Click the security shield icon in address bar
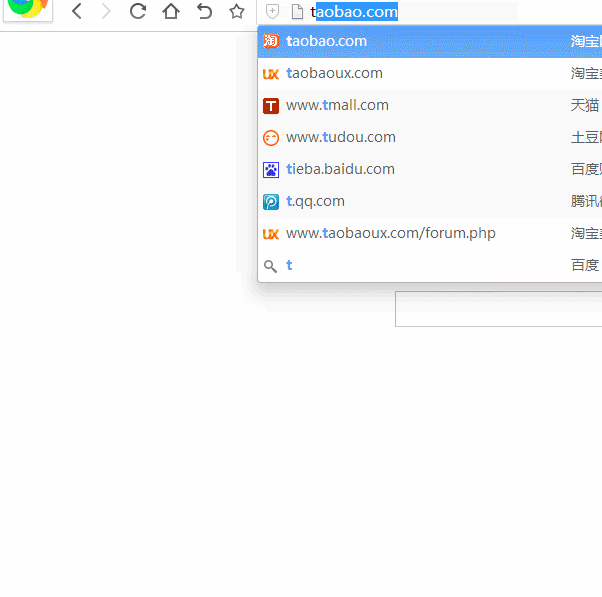The width and height of the screenshot is (602, 597). coord(272,11)
